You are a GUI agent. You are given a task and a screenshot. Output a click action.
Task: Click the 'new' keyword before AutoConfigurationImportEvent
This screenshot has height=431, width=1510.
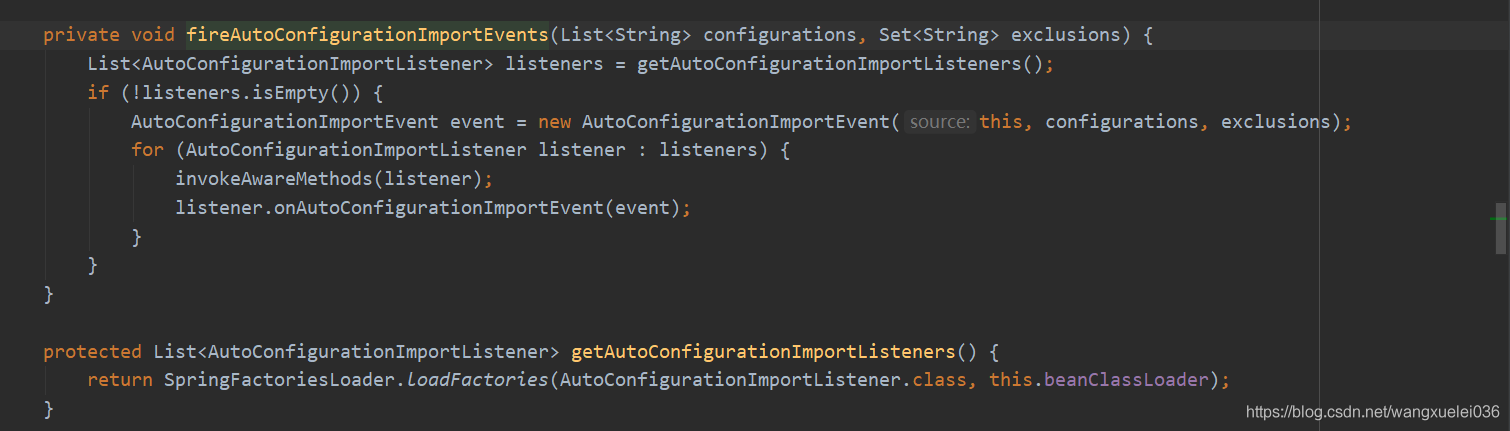pyautogui.click(x=554, y=122)
